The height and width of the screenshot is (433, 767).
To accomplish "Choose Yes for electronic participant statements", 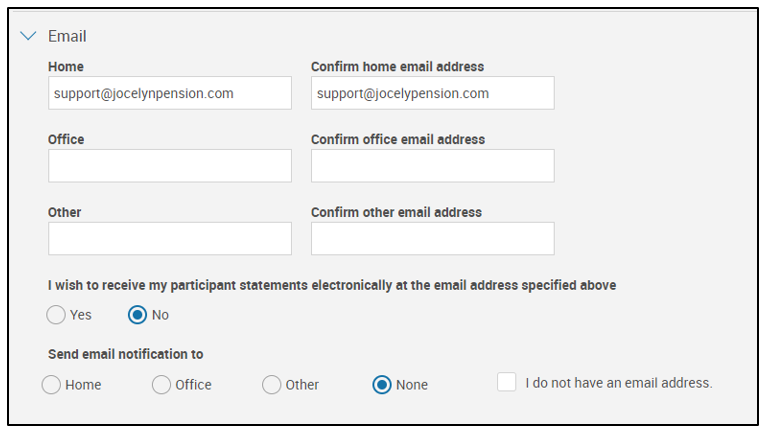I will click(x=56, y=315).
